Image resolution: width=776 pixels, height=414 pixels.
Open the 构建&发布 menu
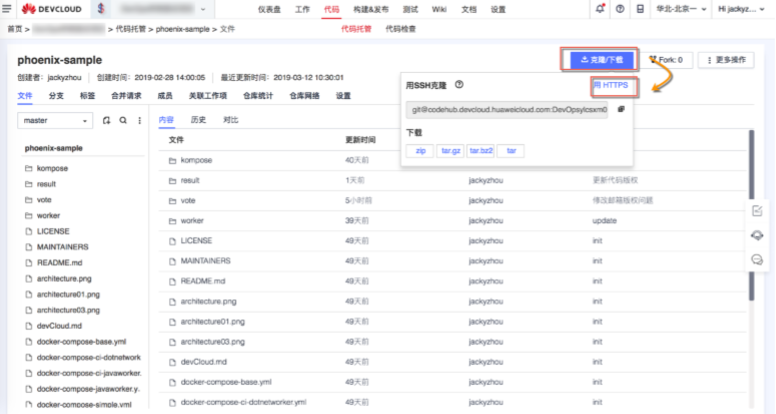[x=371, y=9]
